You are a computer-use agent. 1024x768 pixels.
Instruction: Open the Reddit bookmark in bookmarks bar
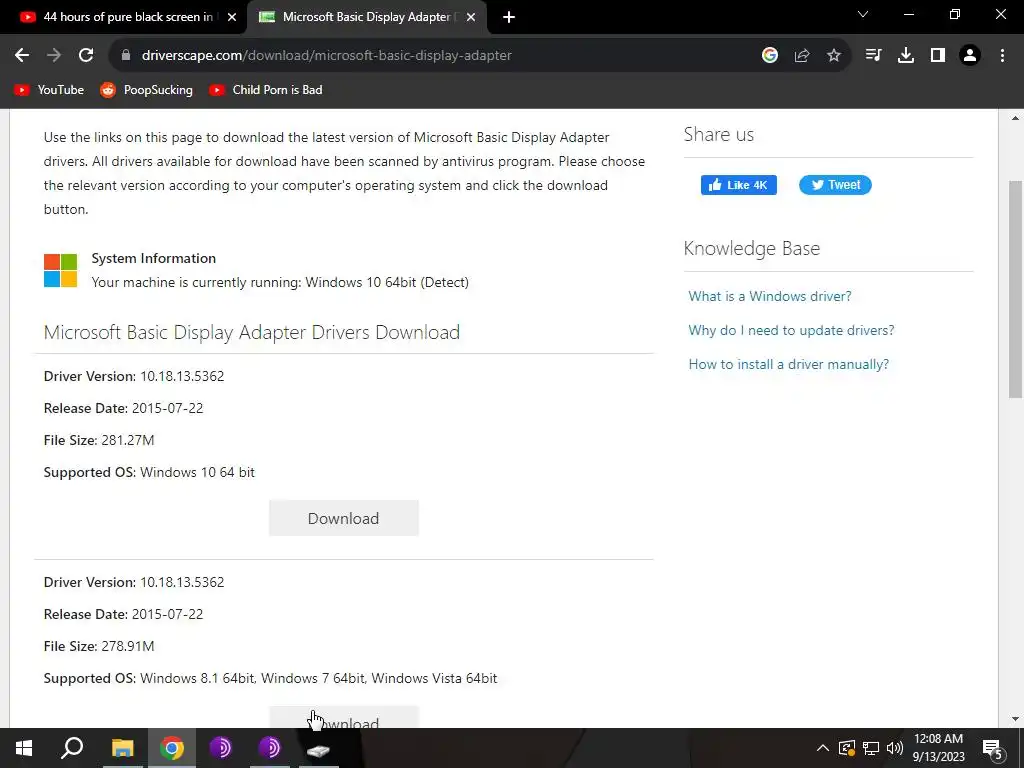click(146, 90)
